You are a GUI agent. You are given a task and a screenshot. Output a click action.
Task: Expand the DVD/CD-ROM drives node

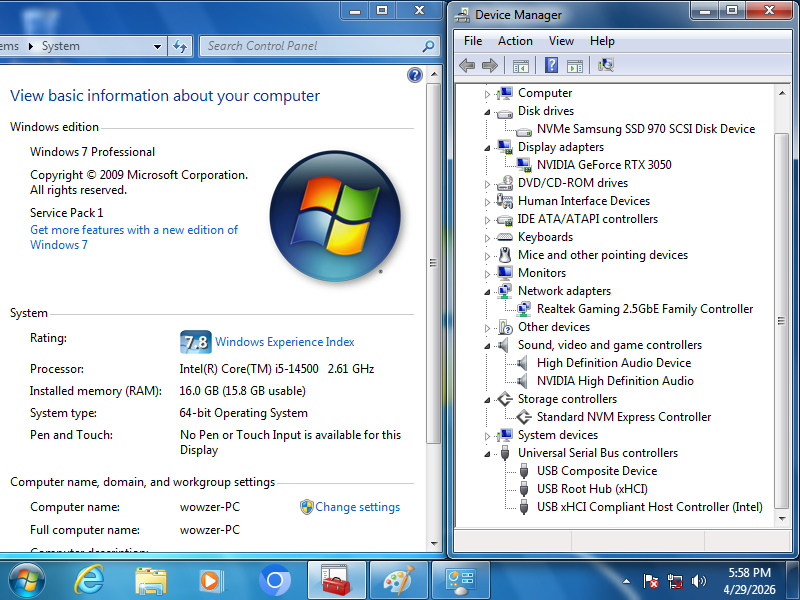pyautogui.click(x=487, y=184)
